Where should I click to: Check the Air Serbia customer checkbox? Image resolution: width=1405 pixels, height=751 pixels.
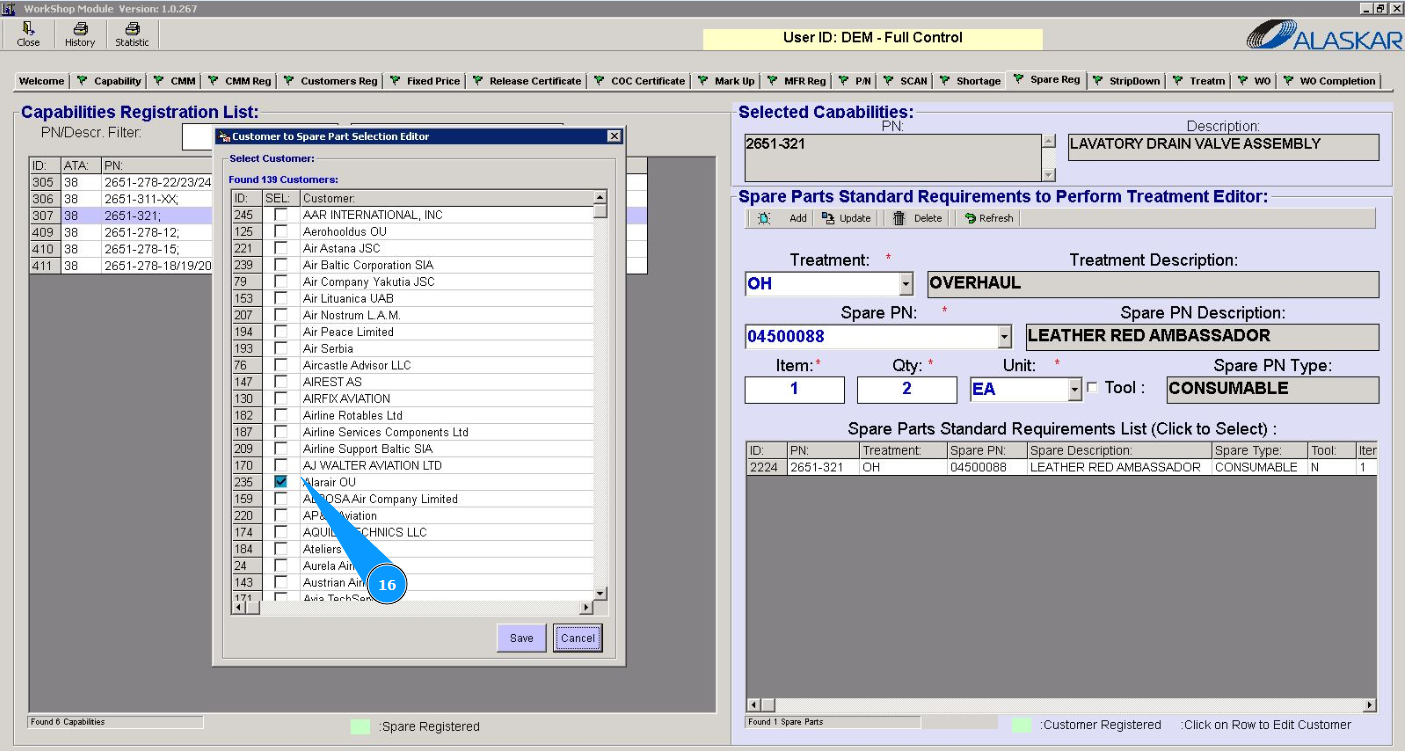tap(281, 348)
